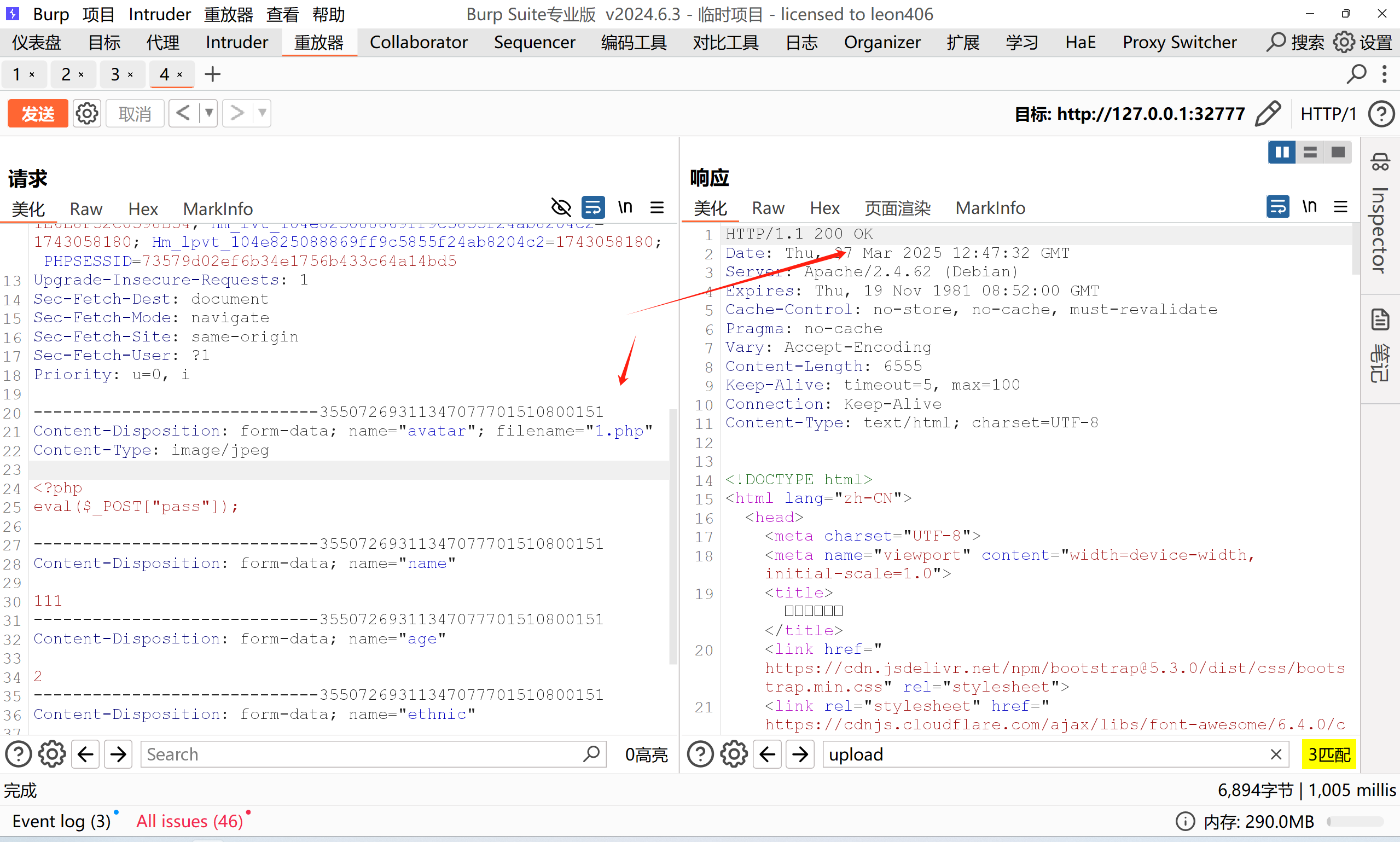Select side-by-side layout view
The height and width of the screenshot is (842, 1400).
(1281, 152)
